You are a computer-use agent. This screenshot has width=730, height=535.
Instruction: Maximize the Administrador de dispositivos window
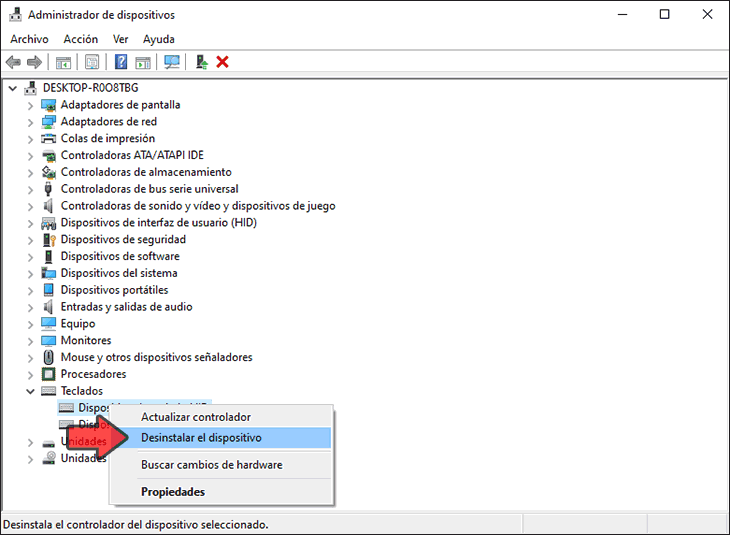665,14
